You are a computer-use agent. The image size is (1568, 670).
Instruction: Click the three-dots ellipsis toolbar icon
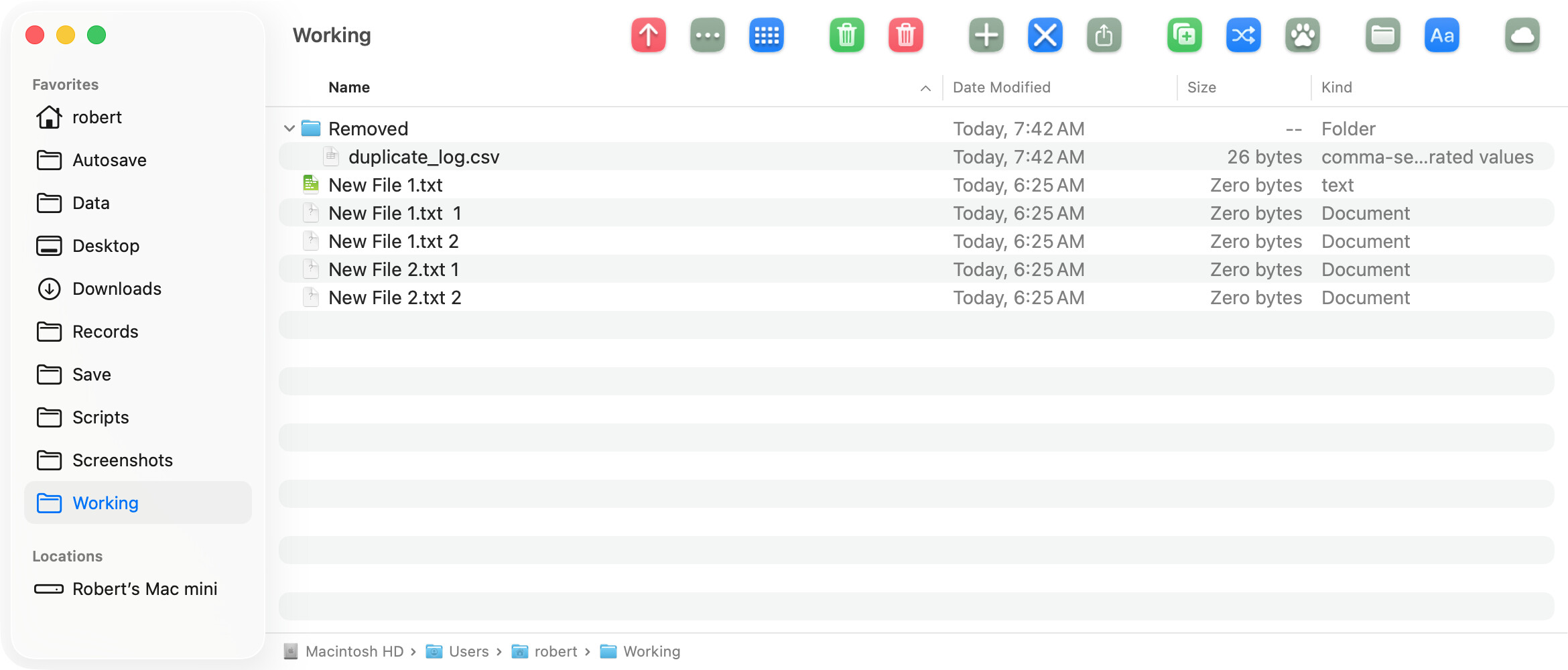[707, 35]
